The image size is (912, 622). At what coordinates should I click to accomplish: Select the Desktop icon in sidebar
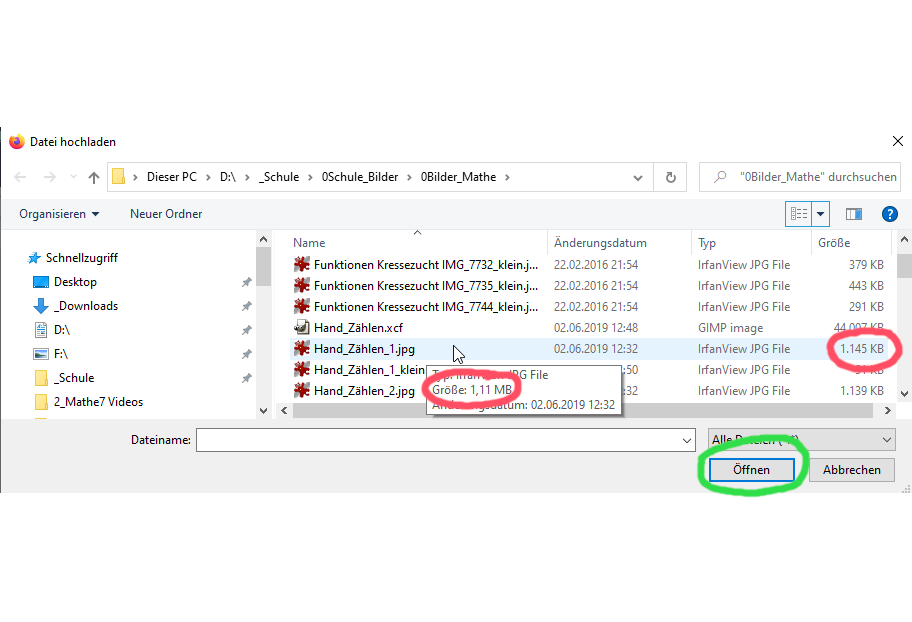tap(41, 282)
